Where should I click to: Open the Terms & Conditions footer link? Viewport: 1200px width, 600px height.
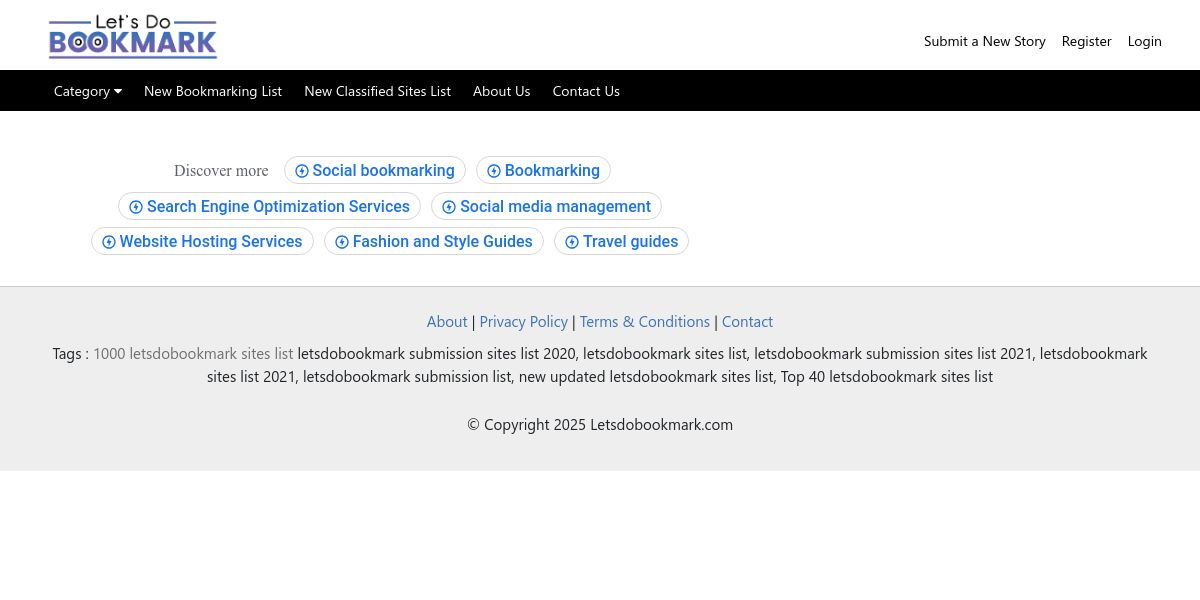coord(645,322)
